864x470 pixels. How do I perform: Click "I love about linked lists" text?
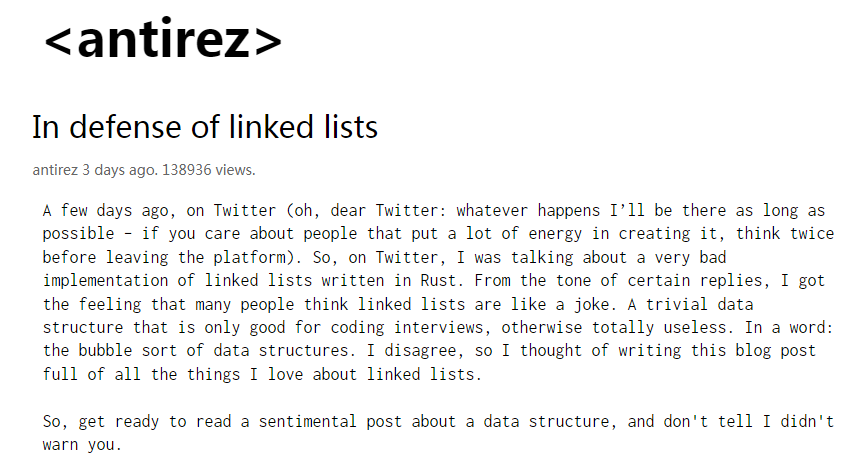[x=362, y=375]
